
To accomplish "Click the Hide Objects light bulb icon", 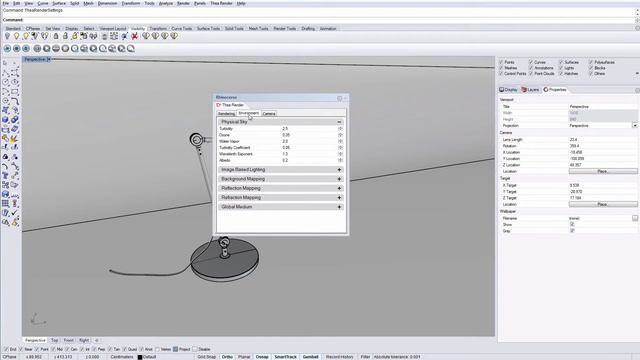I will point(7,36).
